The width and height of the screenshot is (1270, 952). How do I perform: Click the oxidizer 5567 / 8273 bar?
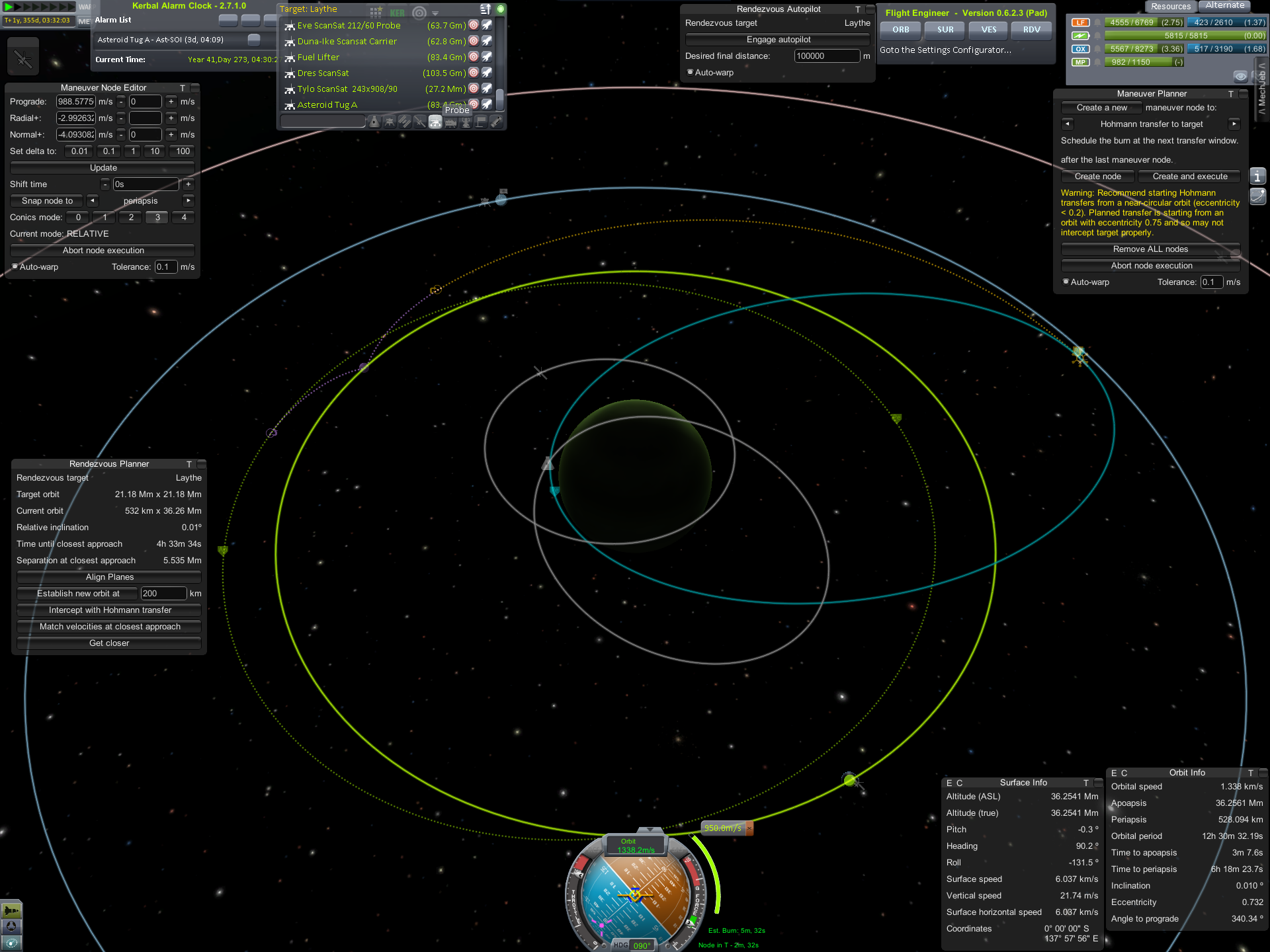(1146, 49)
